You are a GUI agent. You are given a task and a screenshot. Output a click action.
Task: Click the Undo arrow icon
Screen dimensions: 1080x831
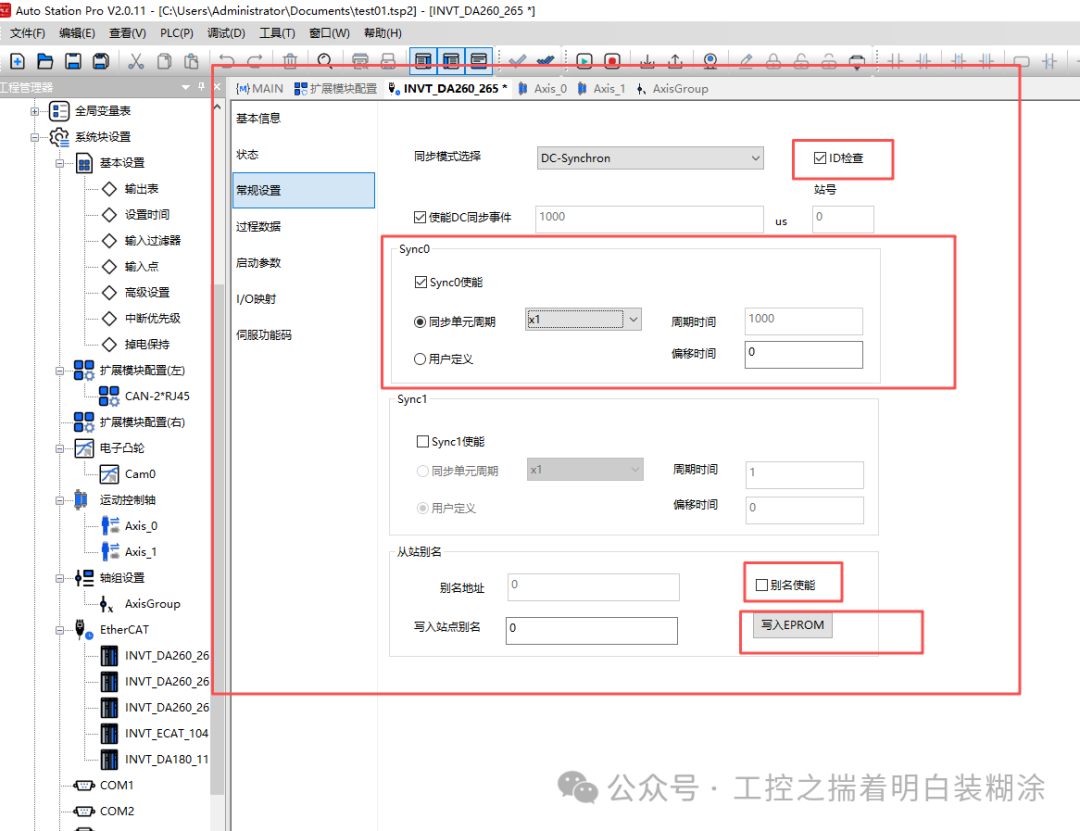(x=227, y=61)
